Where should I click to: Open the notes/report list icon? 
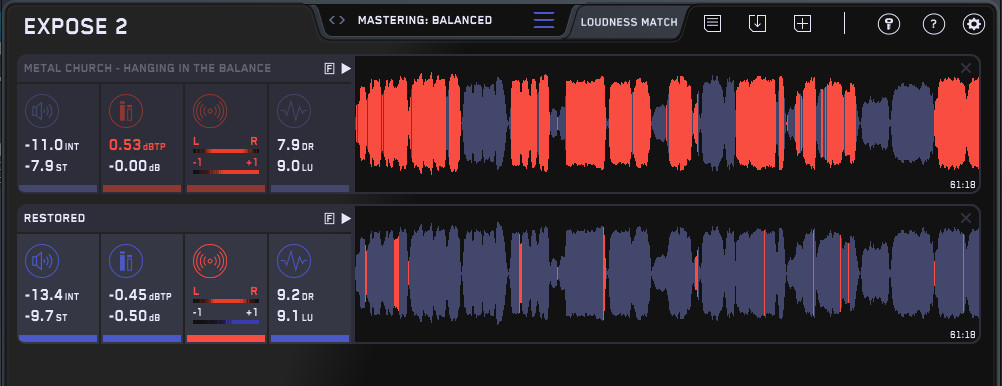pyautogui.click(x=713, y=24)
